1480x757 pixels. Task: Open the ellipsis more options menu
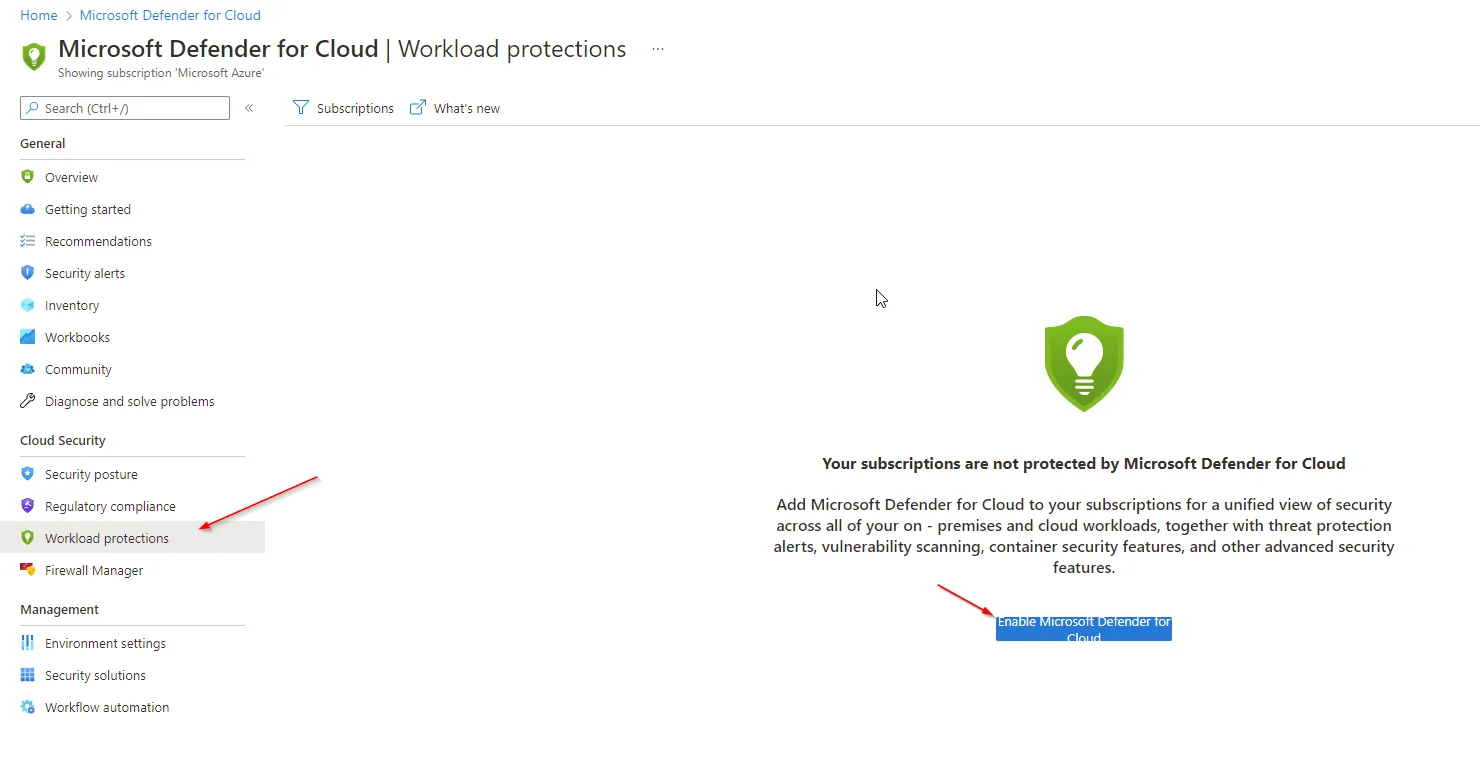pos(658,49)
